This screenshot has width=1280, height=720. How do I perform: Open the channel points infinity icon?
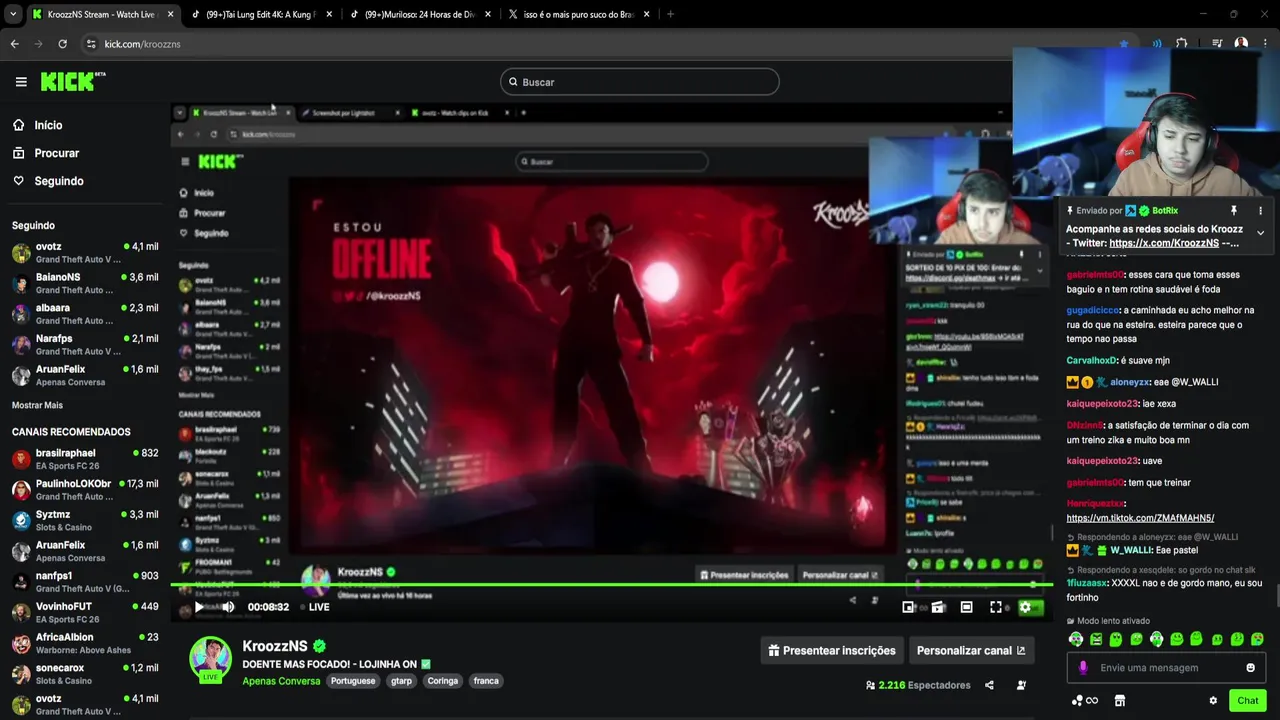point(1085,701)
